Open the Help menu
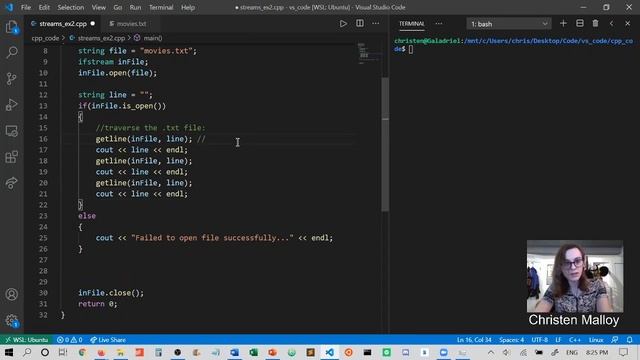Image resolution: width=640 pixels, height=360 pixels. (x=188, y=7)
